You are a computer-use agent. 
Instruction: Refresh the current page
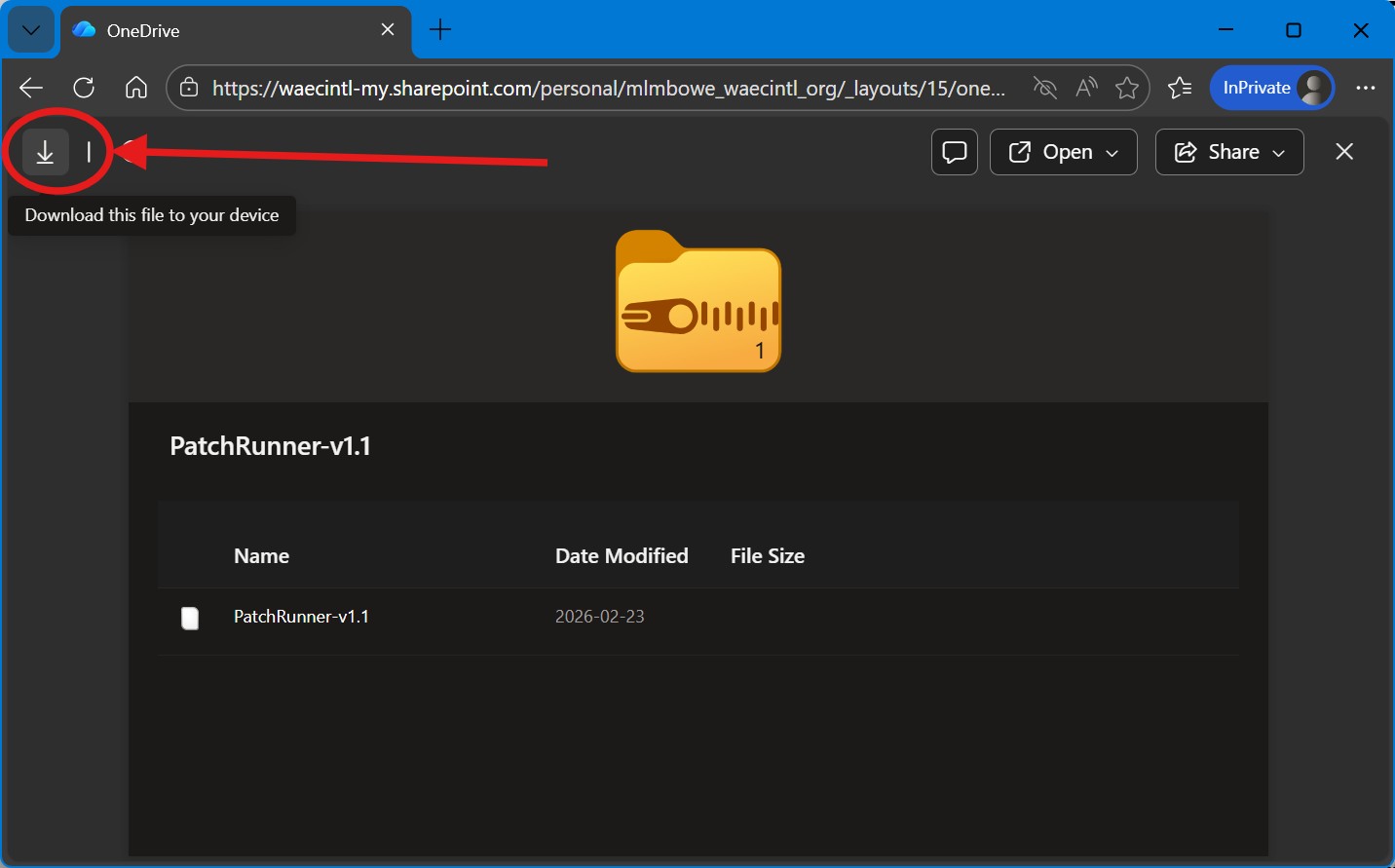click(x=84, y=88)
